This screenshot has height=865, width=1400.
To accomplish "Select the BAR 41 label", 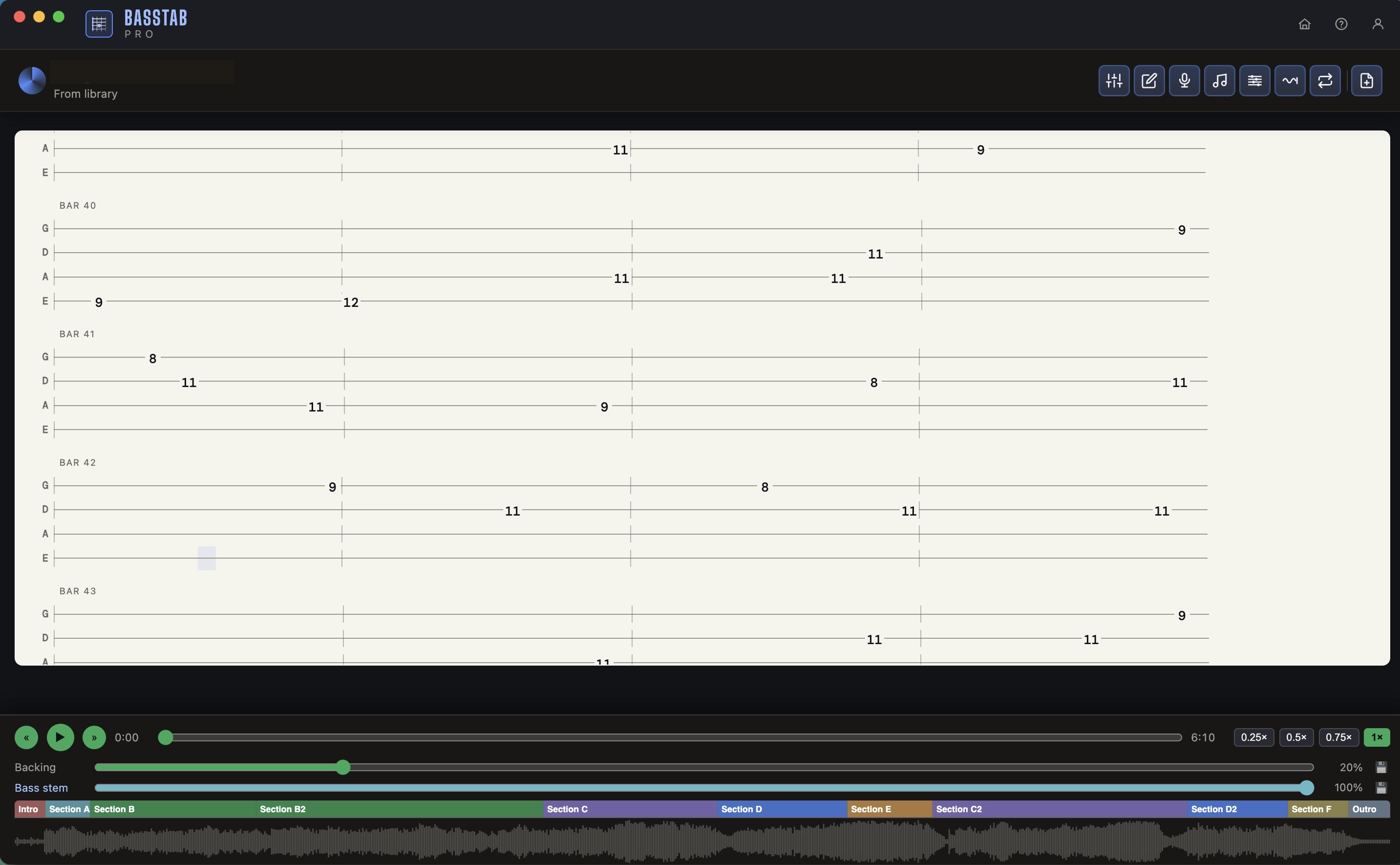I will pyautogui.click(x=77, y=334).
